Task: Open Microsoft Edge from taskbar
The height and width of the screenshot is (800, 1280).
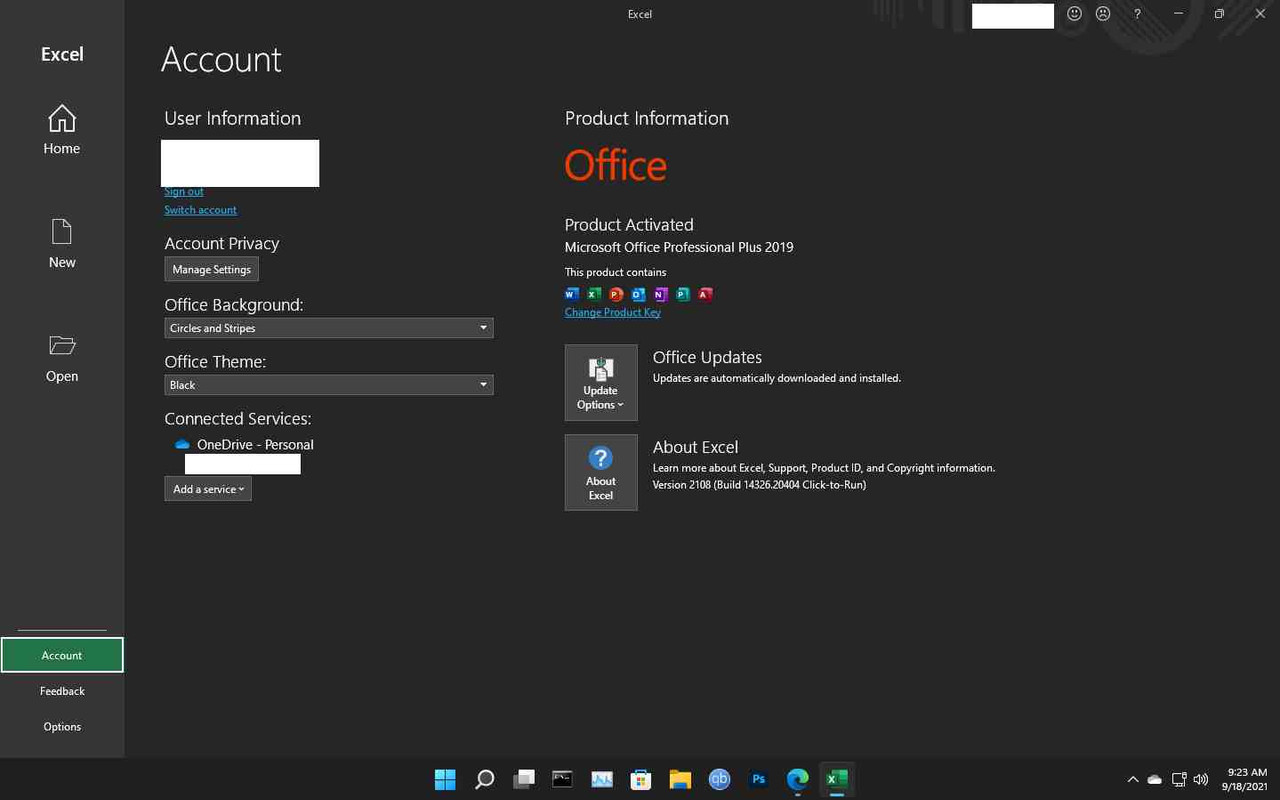Action: pos(797,779)
